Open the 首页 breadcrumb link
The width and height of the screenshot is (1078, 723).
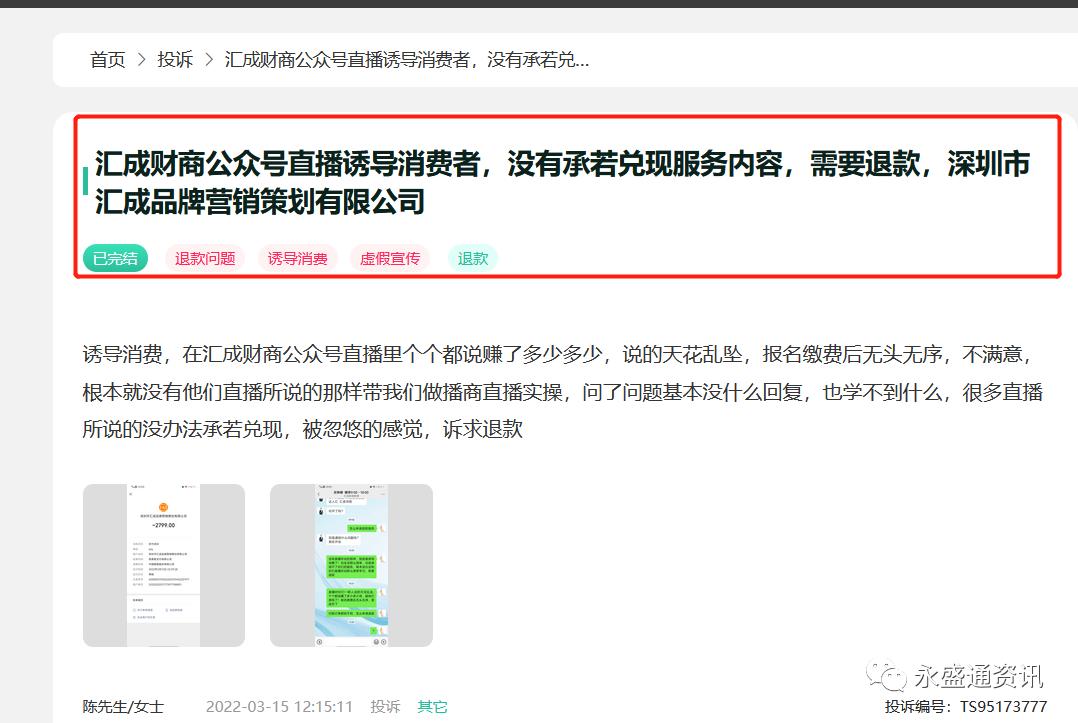(x=107, y=60)
